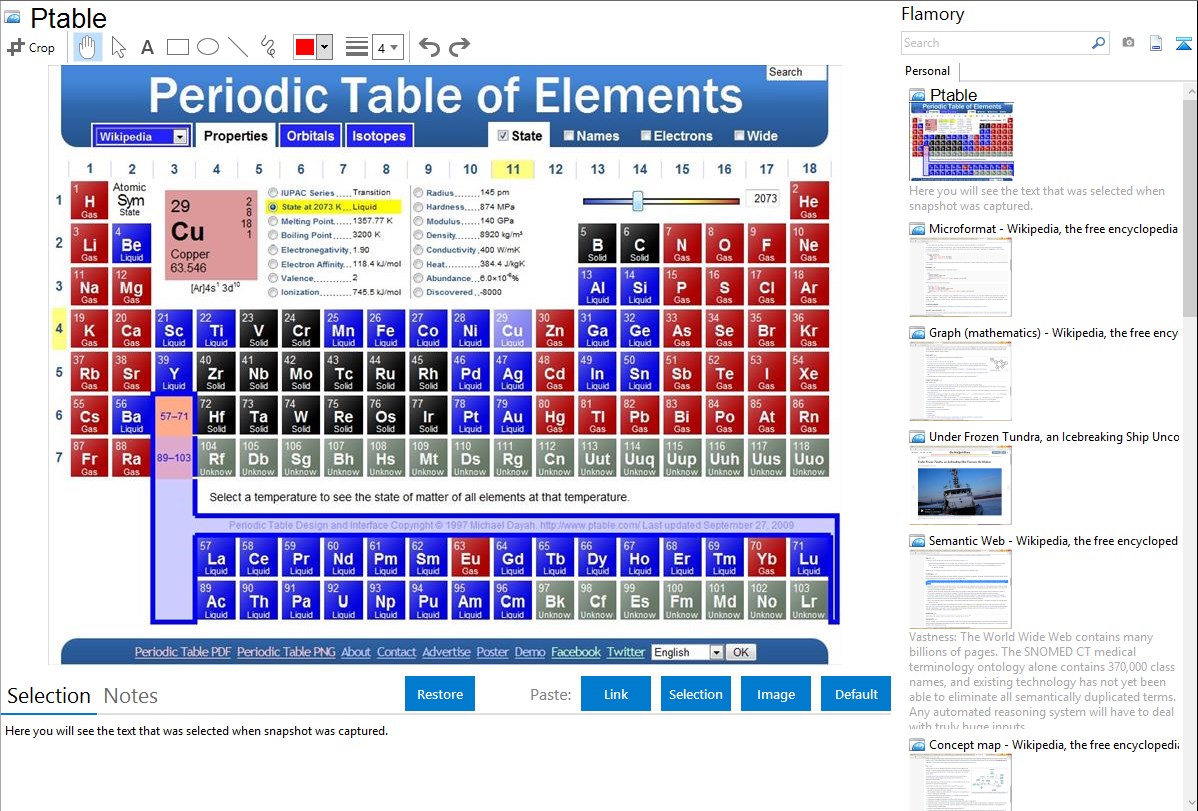Select the straight line tool

pyautogui.click(x=238, y=47)
